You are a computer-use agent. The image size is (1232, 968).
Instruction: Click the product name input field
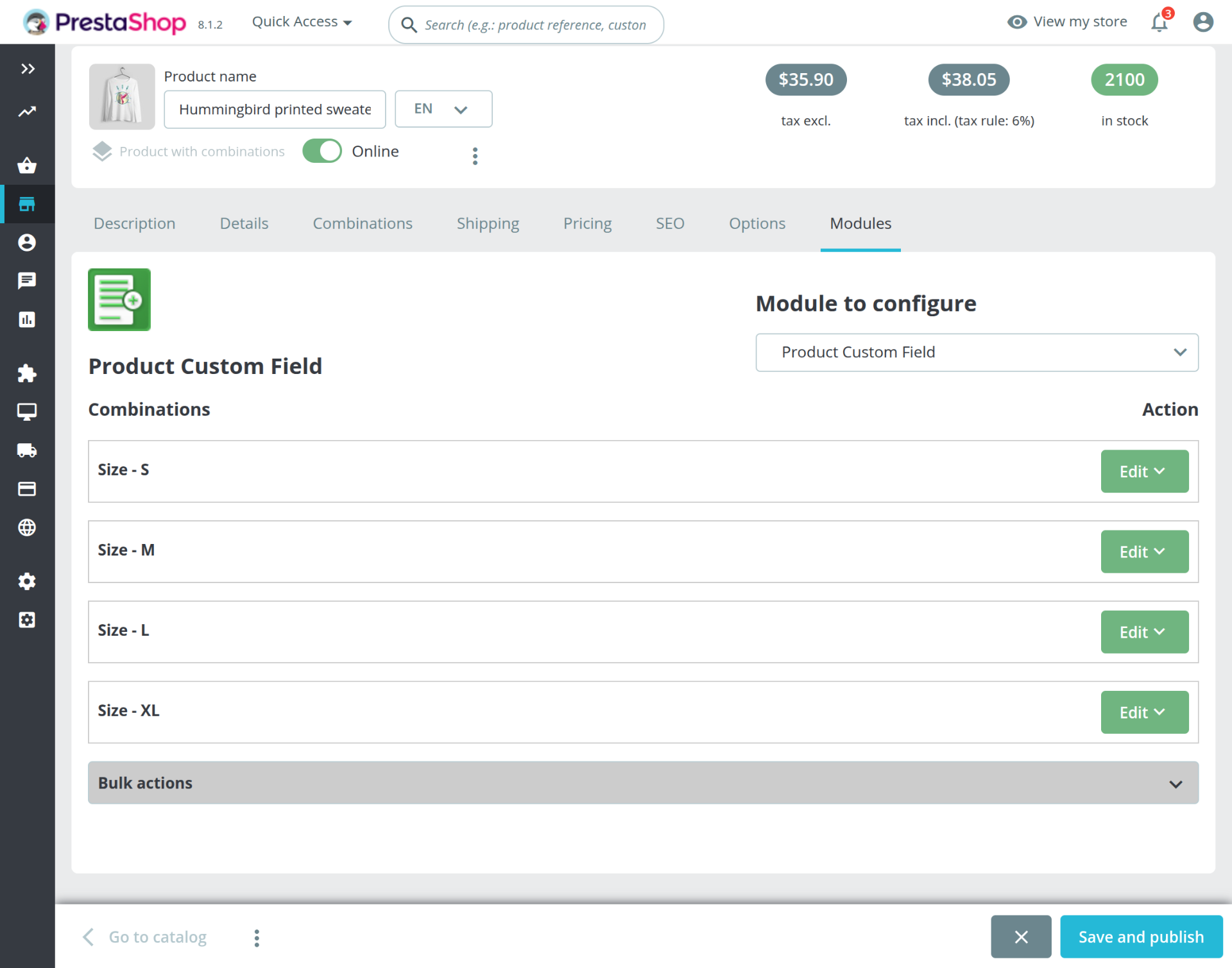point(275,109)
